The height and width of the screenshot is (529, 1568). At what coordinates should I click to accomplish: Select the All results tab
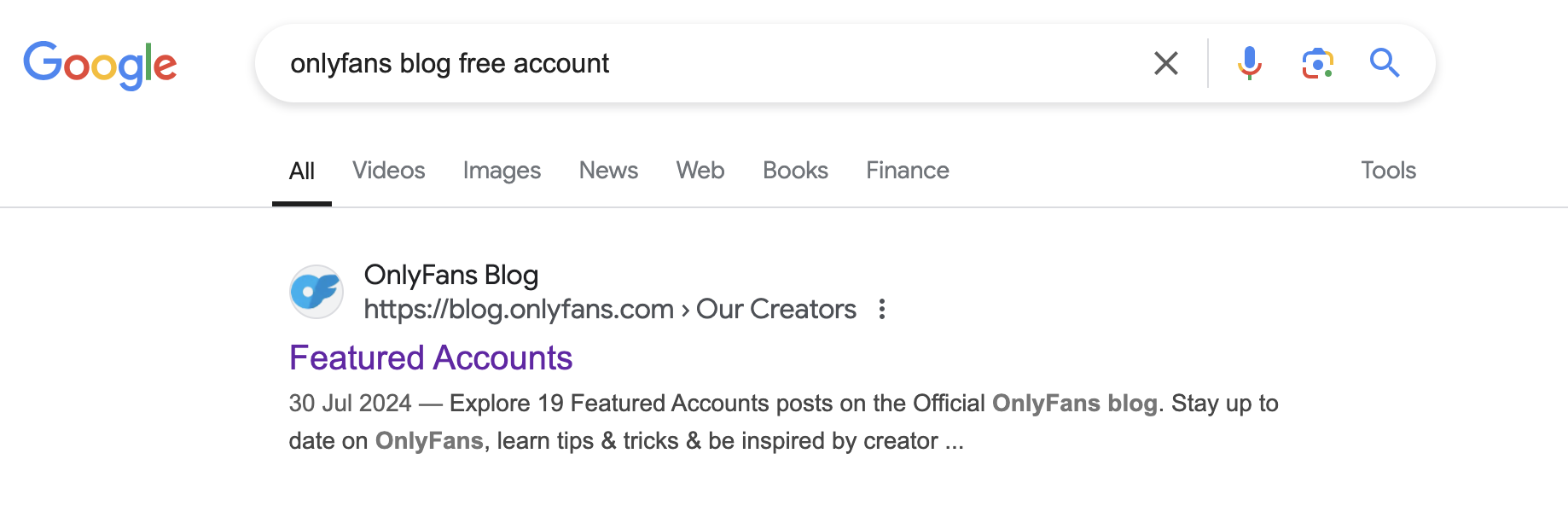[x=302, y=170]
